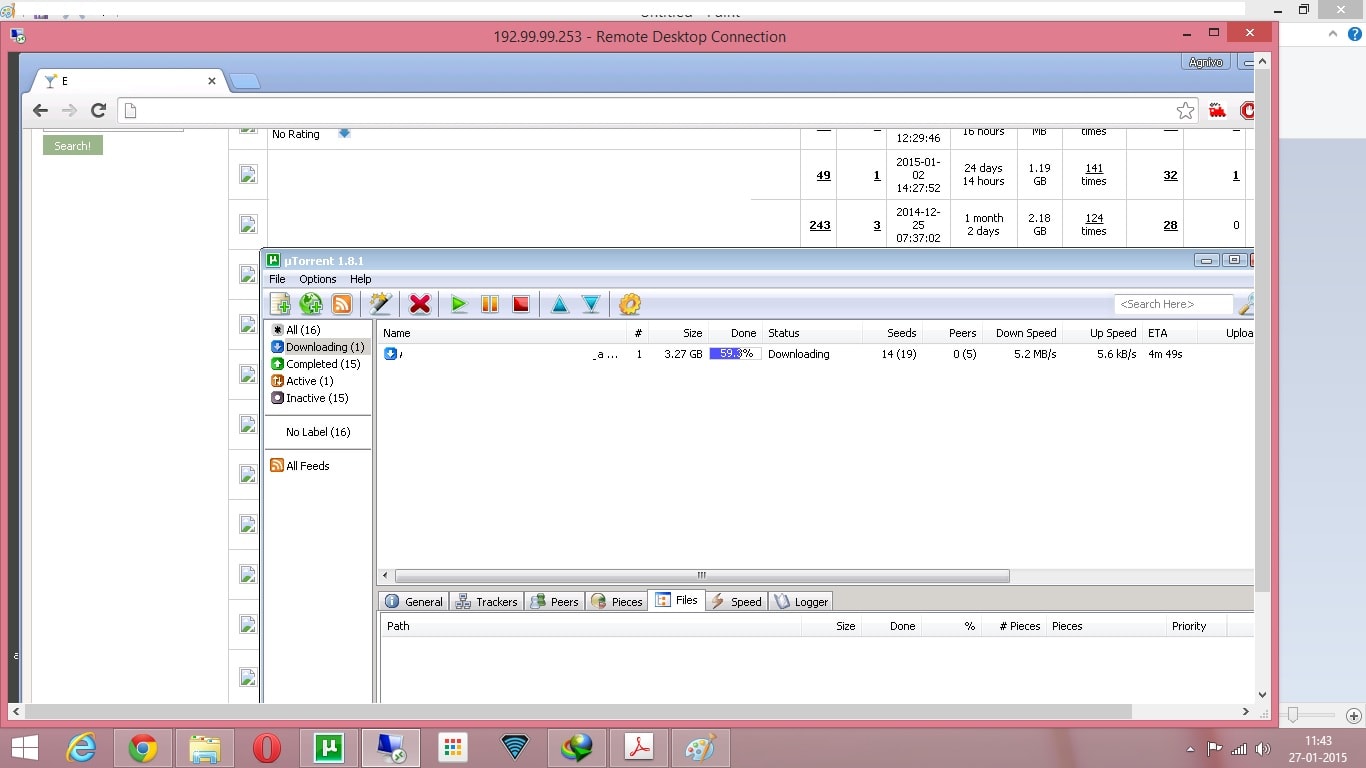
Task: Open the RSS Downloader toolbar icon
Action: pos(342,304)
